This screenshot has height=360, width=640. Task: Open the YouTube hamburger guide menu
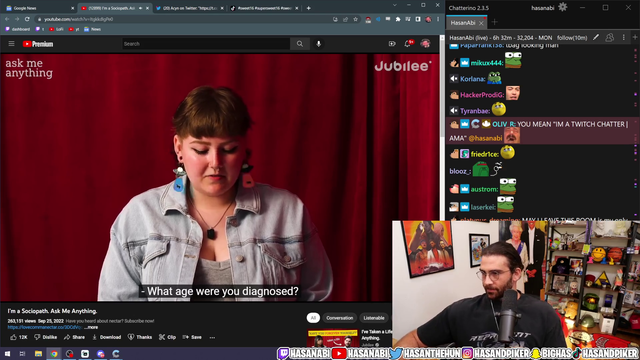coord(11,44)
